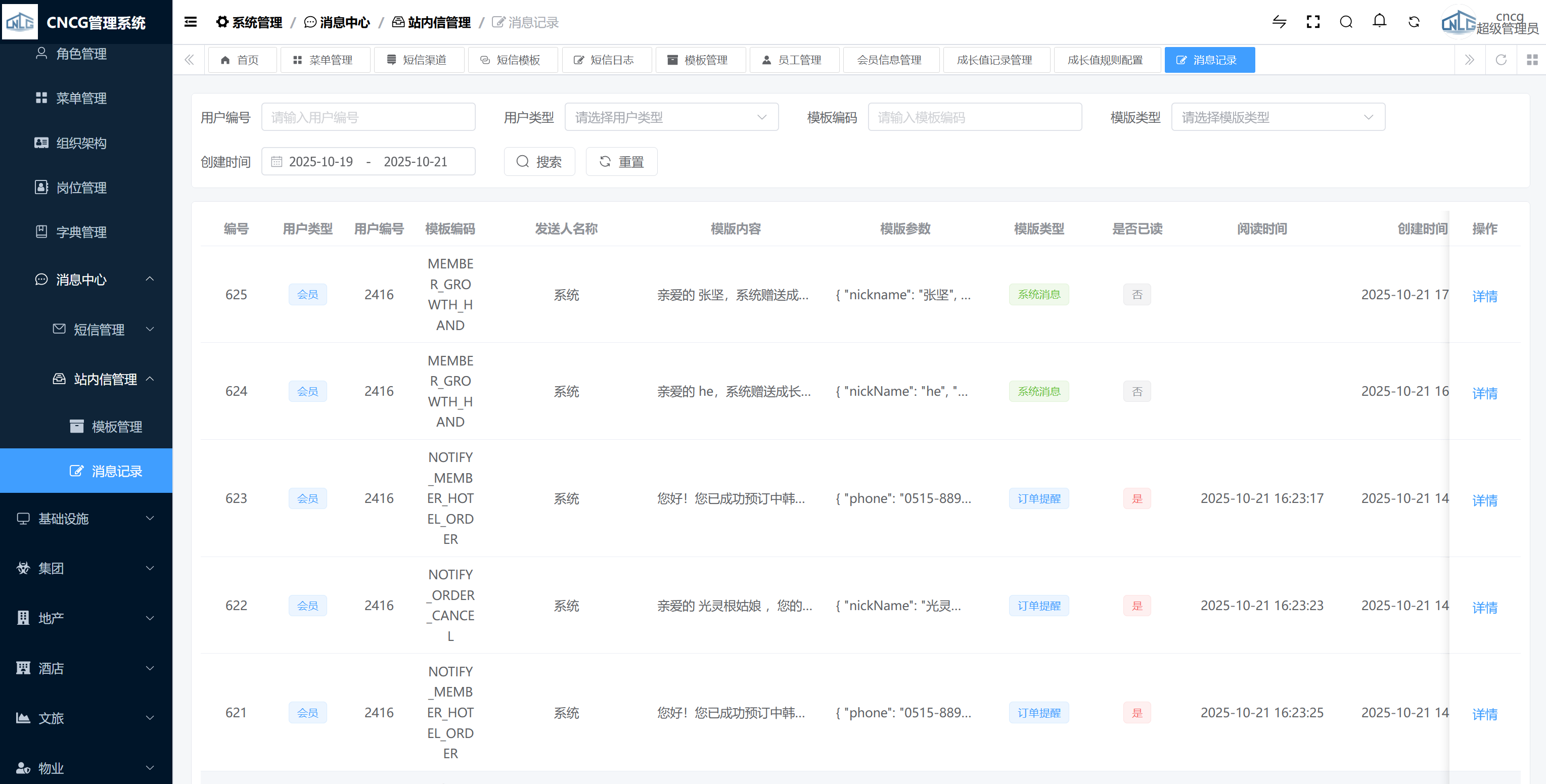This screenshot has height=784, width=1546.
Task: Open 详情 link for record 625
Action: 1484,296
